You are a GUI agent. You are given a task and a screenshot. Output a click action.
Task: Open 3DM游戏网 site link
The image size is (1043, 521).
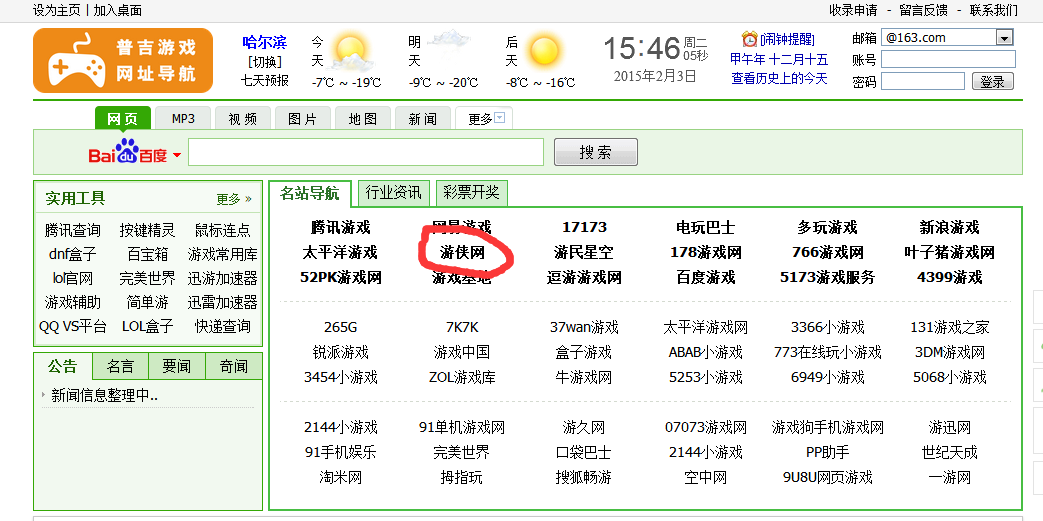tap(949, 352)
